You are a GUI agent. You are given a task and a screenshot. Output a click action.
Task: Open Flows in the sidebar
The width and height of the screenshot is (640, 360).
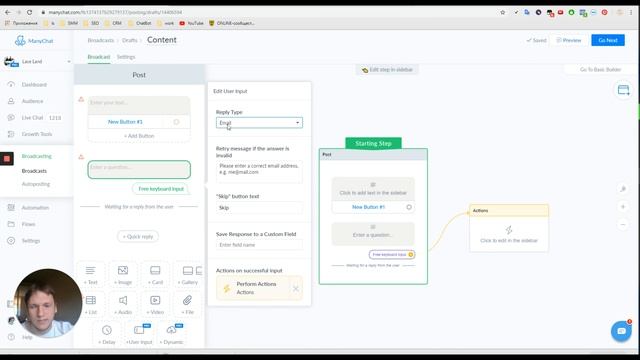tap(29, 224)
